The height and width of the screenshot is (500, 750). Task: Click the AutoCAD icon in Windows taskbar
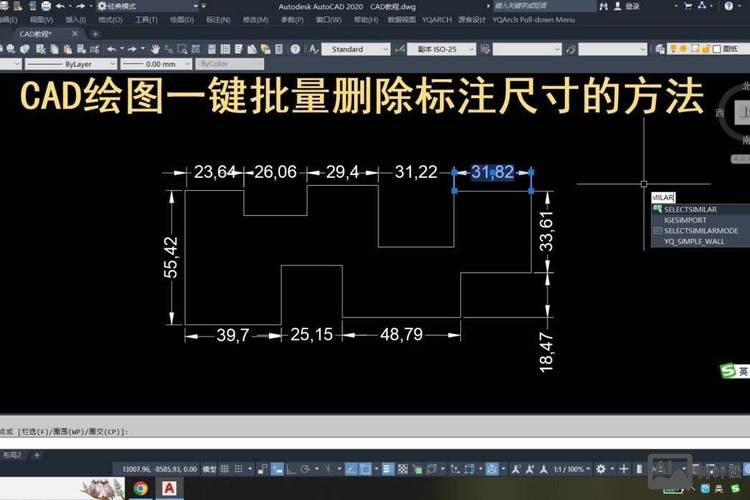[169, 488]
